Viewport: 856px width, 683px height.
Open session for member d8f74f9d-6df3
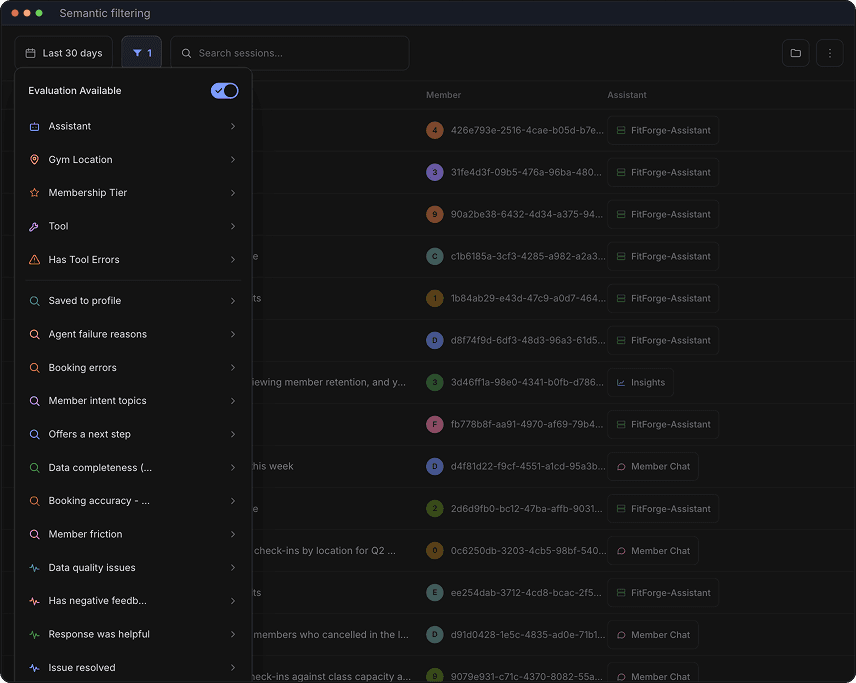528,340
